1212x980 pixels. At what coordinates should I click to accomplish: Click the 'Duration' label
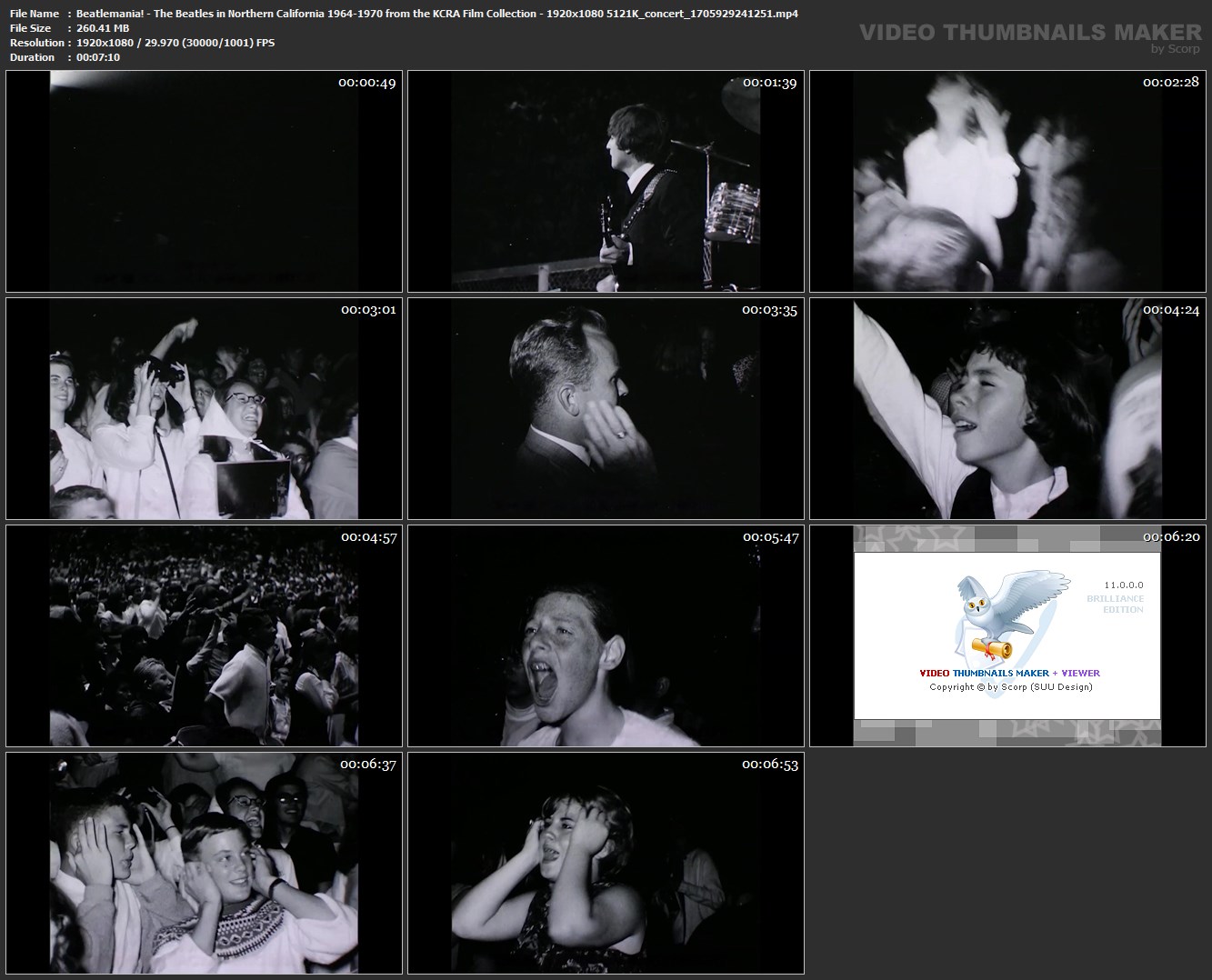click(x=33, y=57)
